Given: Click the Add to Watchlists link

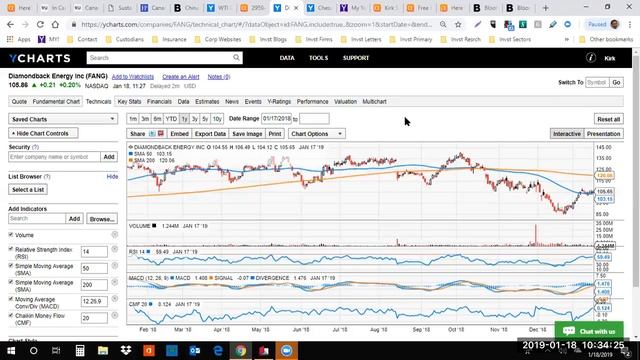Looking at the screenshot, I should 133,77.
